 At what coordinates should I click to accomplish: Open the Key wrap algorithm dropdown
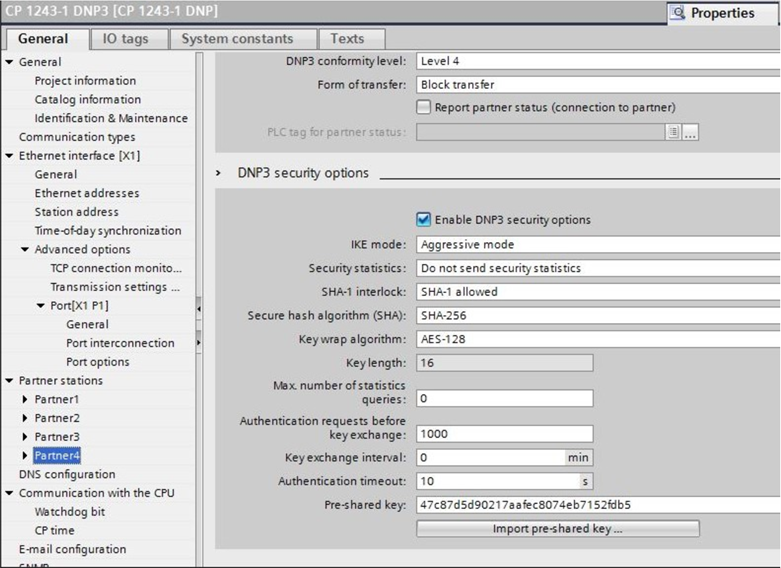click(597, 339)
